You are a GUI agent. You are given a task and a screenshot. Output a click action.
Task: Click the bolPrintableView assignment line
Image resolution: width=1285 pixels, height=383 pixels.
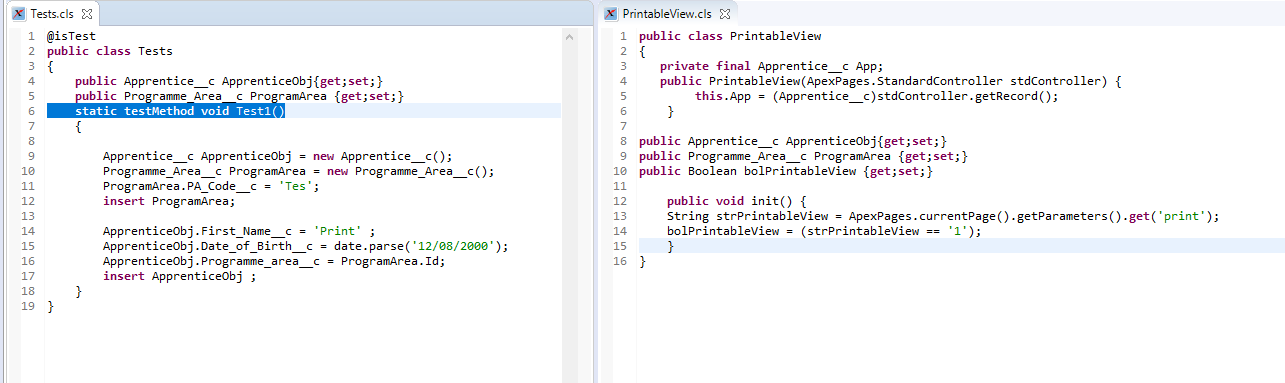824,231
